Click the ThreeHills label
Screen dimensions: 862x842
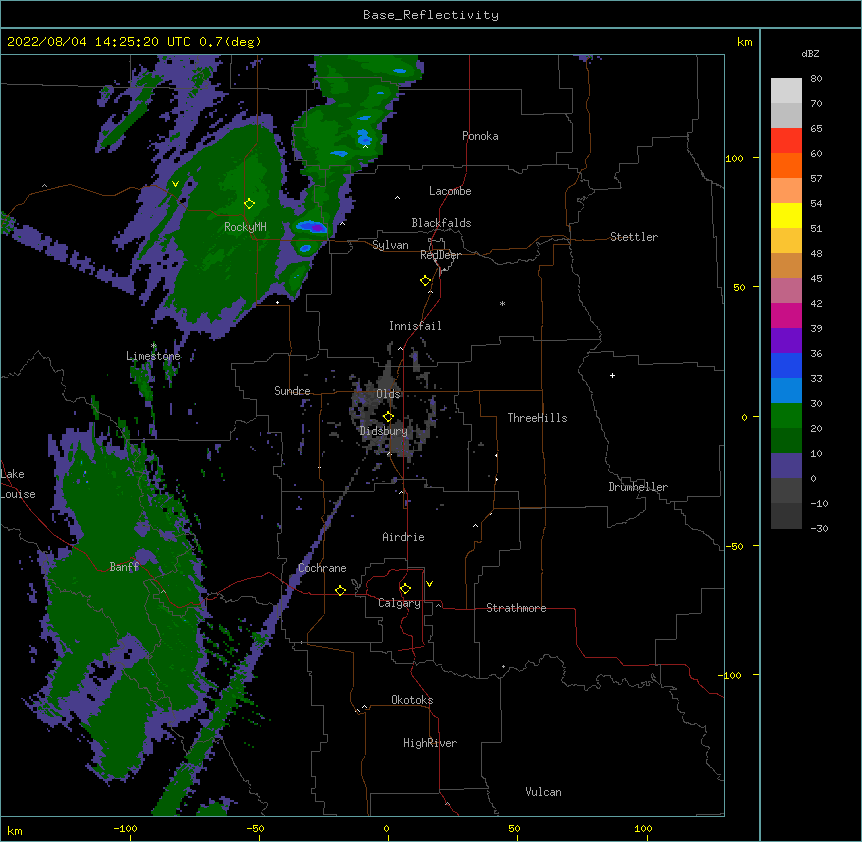pyautogui.click(x=537, y=418)
